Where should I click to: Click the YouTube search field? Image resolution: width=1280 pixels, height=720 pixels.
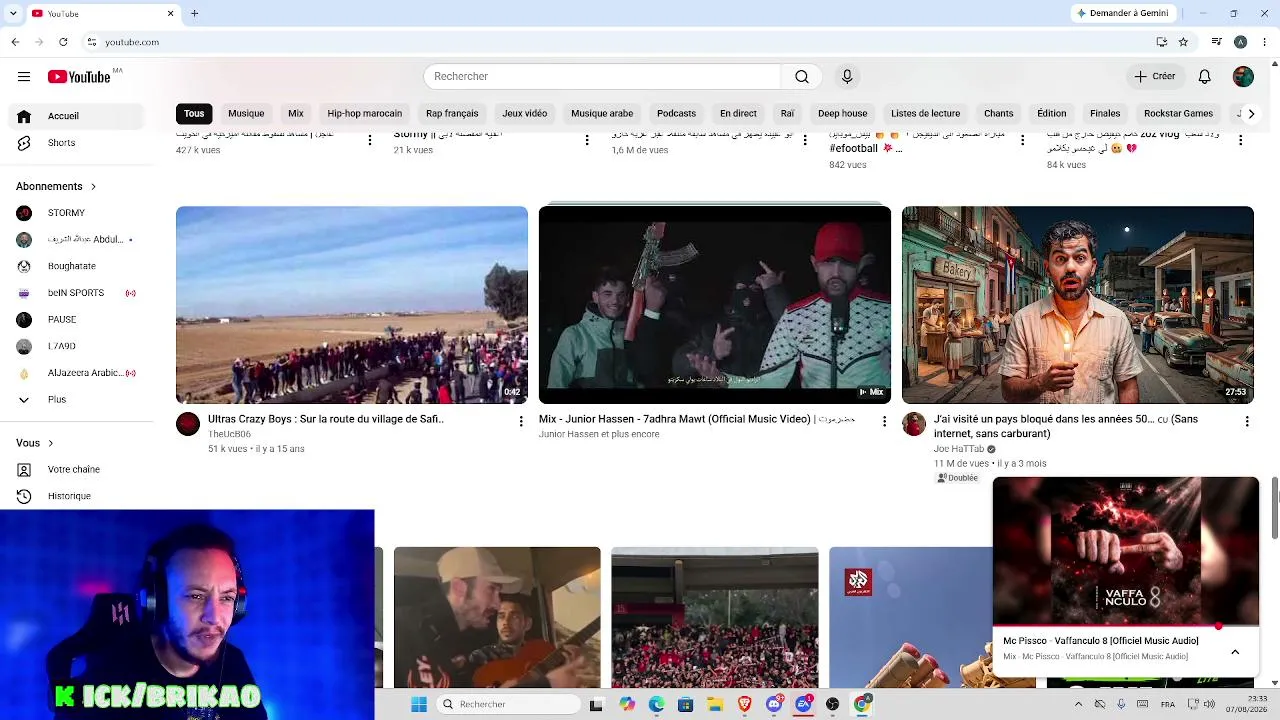coord(602,77)
